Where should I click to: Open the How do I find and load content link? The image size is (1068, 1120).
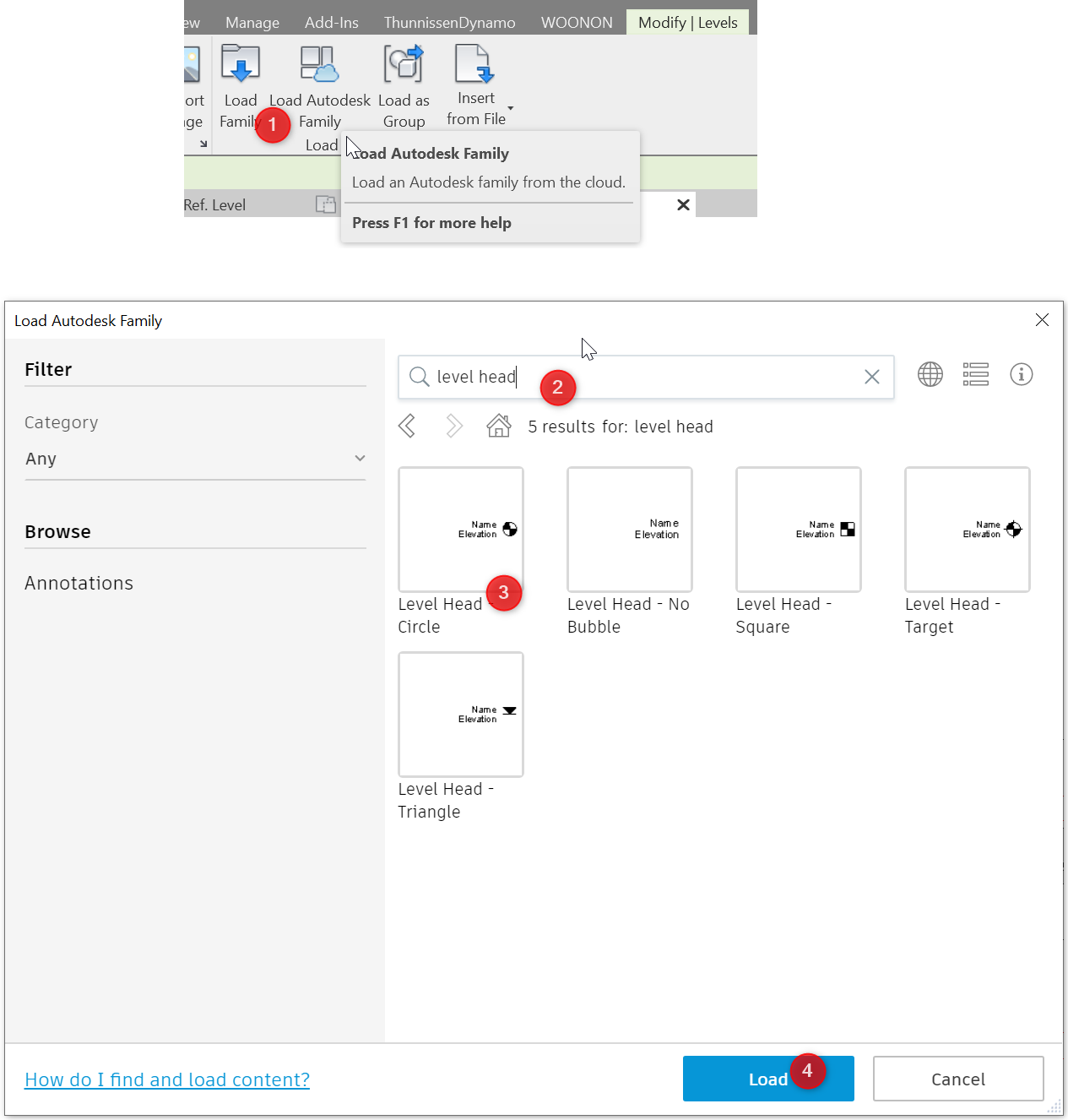(166, 1079)
